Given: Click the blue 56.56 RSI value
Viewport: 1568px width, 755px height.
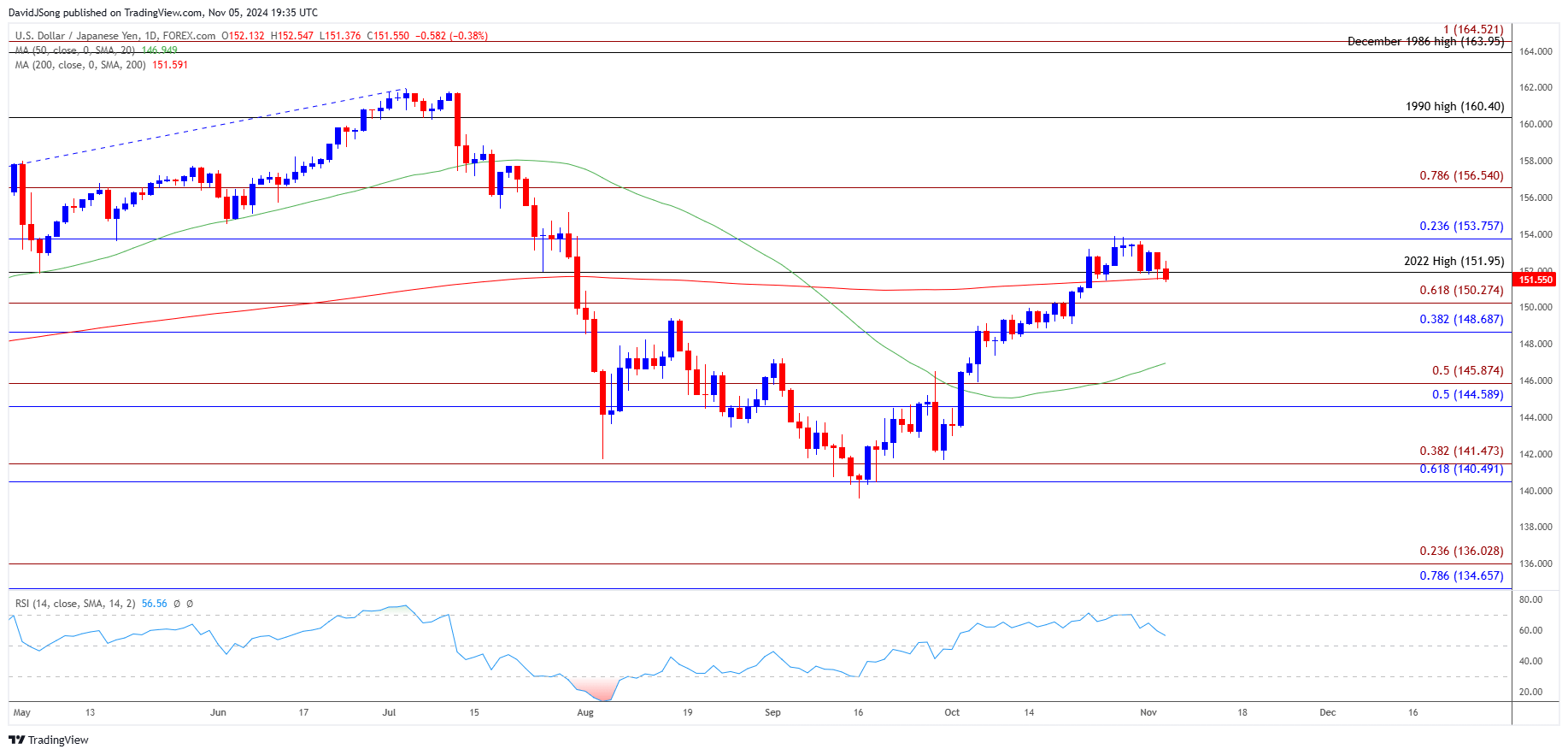Looking at the screenshot, I should pyautogui.click(x=155, y=604).
